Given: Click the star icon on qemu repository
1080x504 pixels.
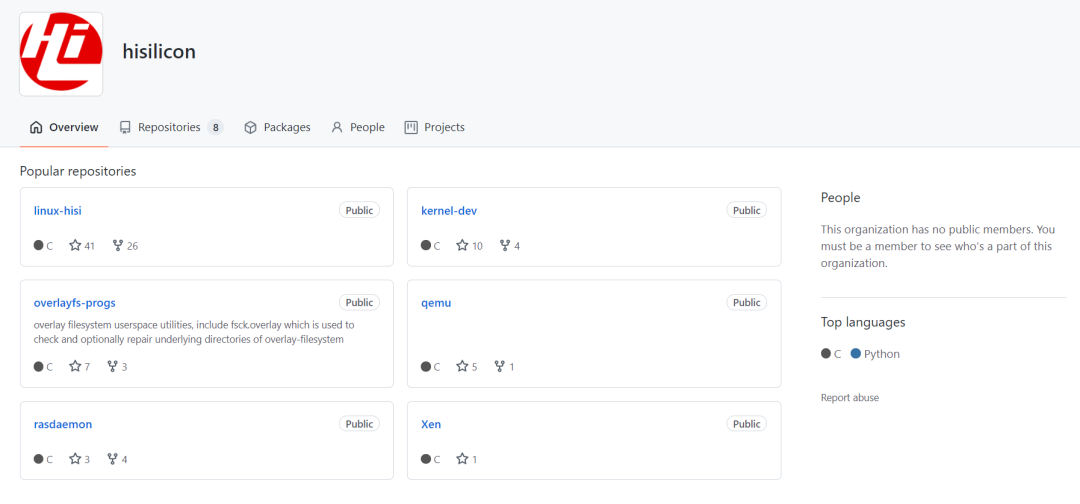Looking at the screenshot, I should 462,366.
